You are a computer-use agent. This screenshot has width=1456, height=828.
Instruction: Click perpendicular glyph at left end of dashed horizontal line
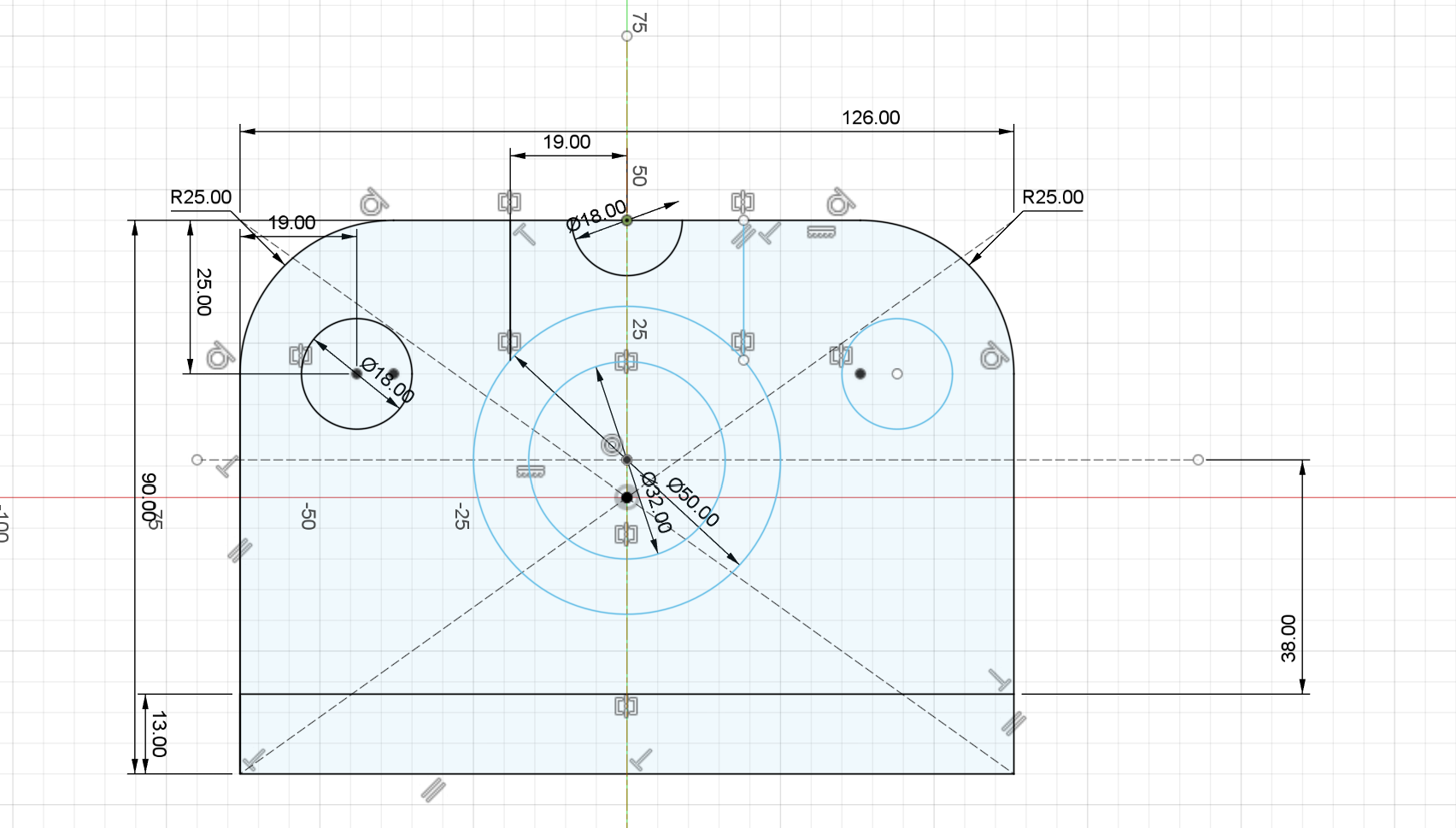(x=228, y=467)
